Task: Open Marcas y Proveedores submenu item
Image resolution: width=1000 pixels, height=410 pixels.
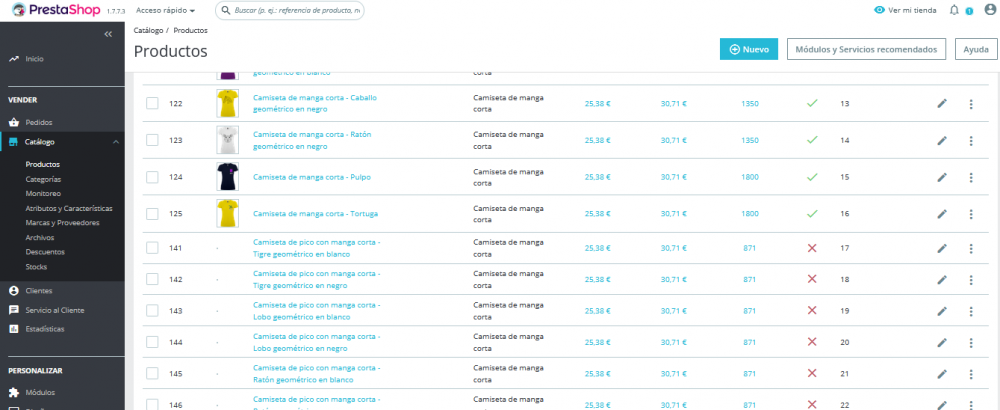Action: pos(62,223)
